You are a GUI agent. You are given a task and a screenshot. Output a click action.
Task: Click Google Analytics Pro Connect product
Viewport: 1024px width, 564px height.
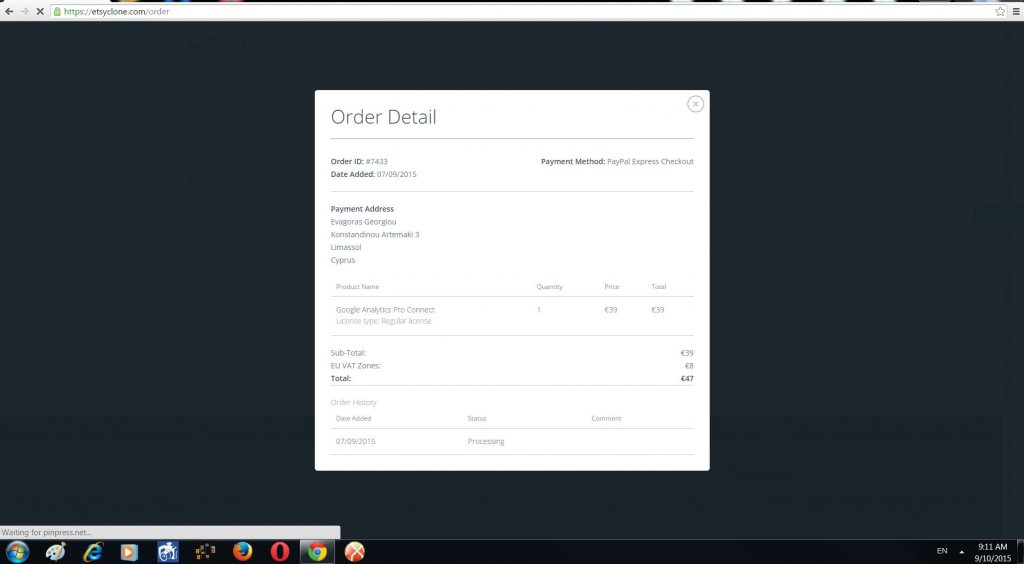point(385,309)
